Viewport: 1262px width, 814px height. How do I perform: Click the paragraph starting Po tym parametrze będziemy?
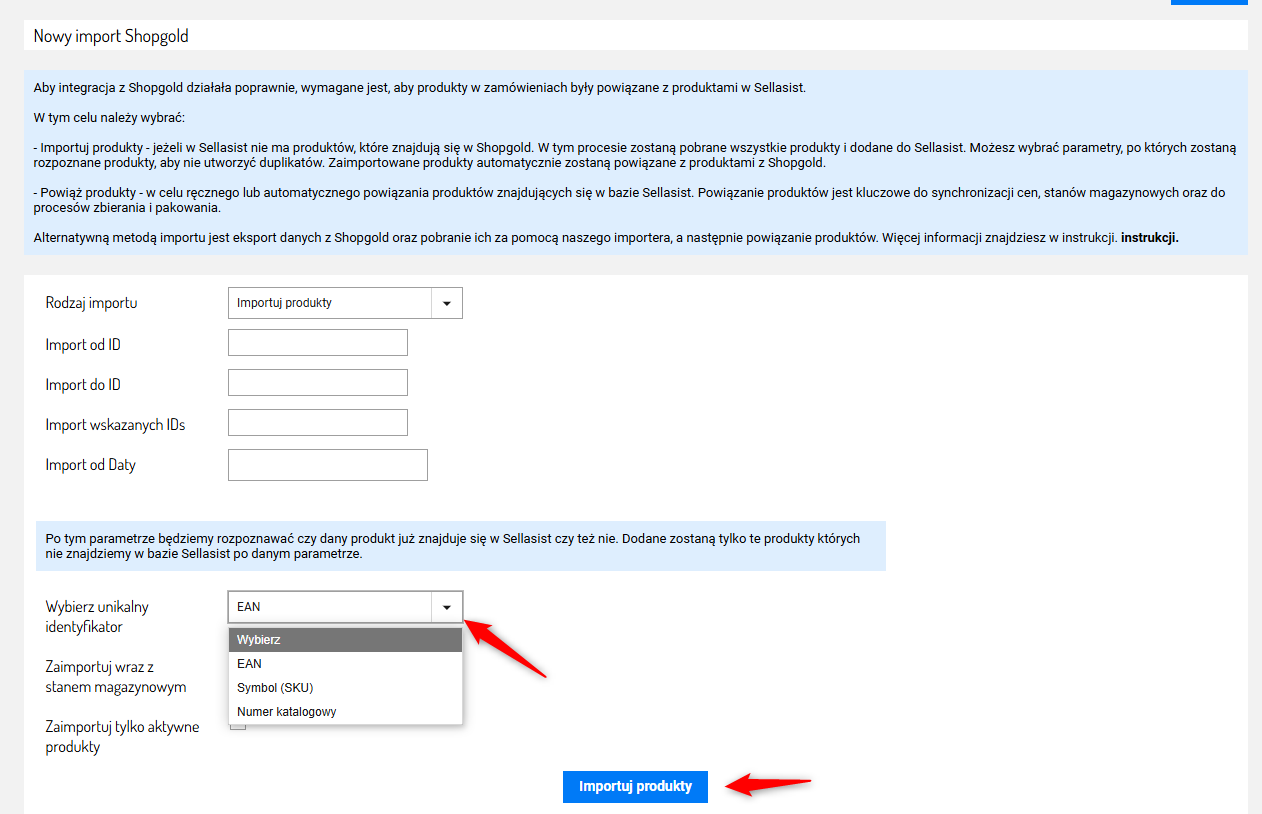453,546
